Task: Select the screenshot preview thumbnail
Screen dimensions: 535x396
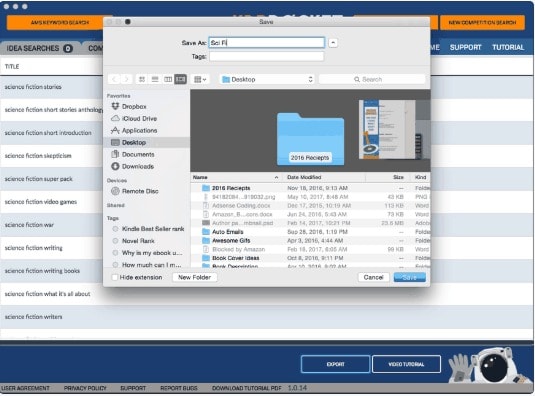Action: (x=387, y=129)
